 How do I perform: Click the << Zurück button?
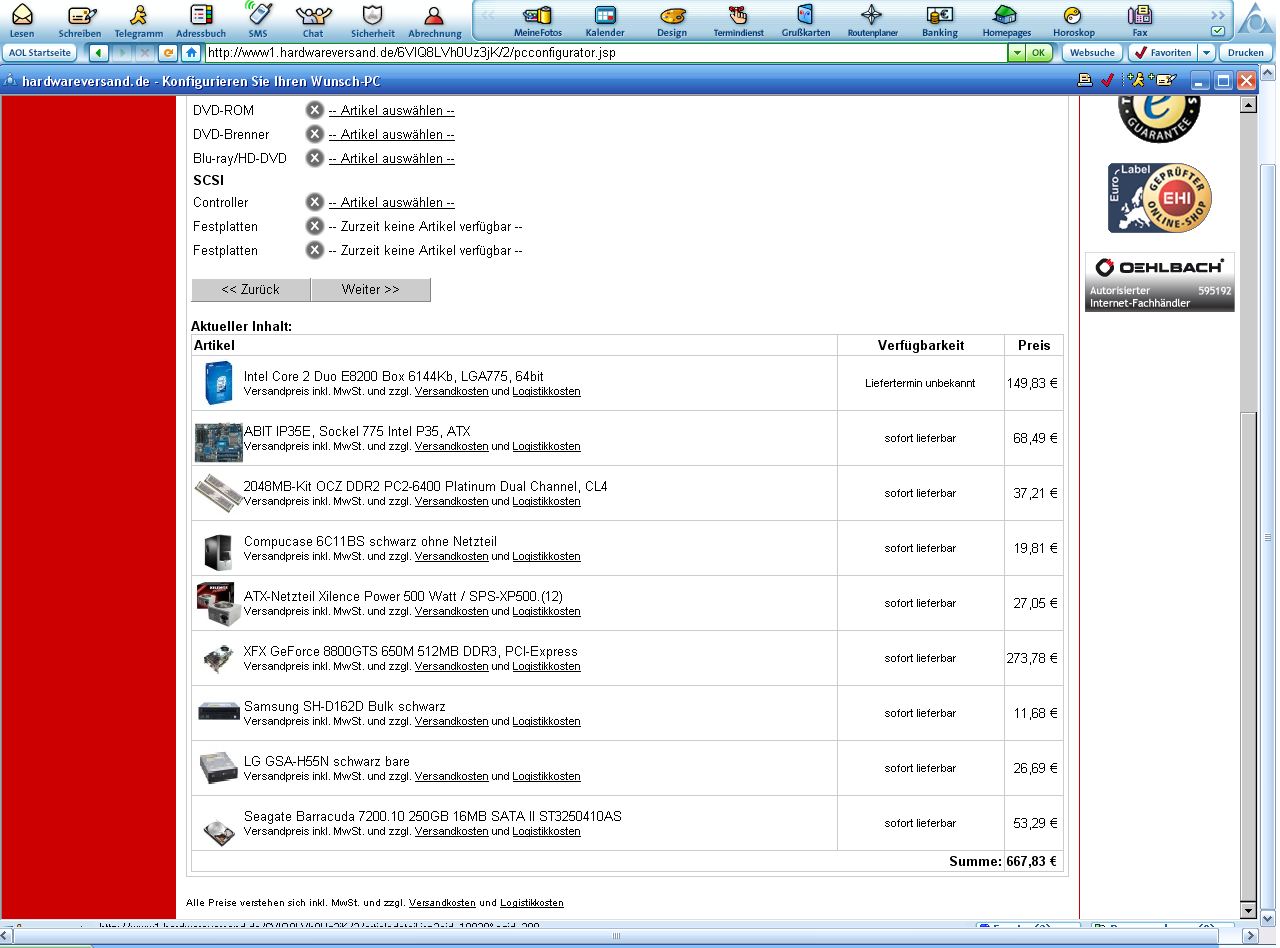click(251, 289)
